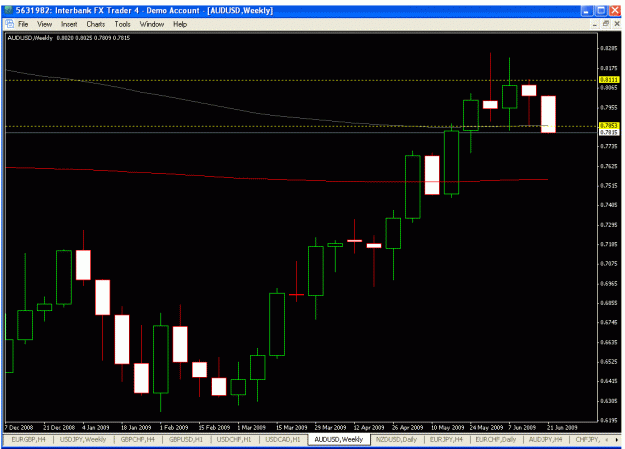Click the 10 May 2009 date label
625x449 pixels.
pos(447,427)
